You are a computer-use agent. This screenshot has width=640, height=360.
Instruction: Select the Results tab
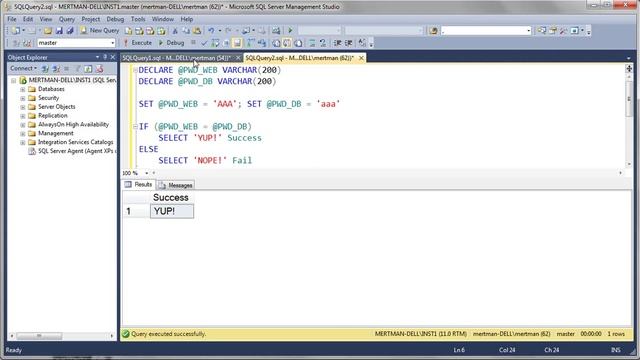pyautogui.click(x=139, y=185)
